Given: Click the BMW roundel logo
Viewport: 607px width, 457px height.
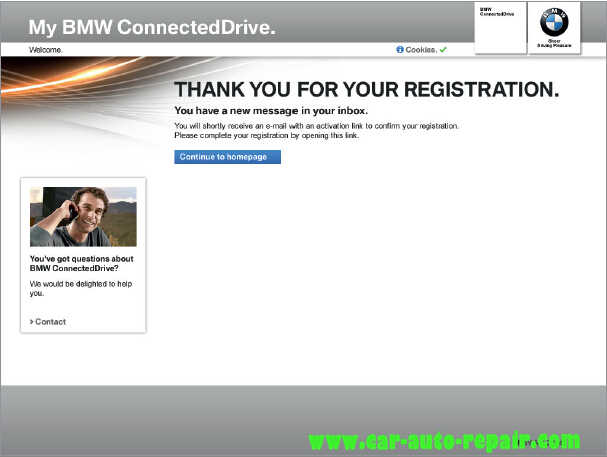Looking at the screenshot, I should point(554,21).
